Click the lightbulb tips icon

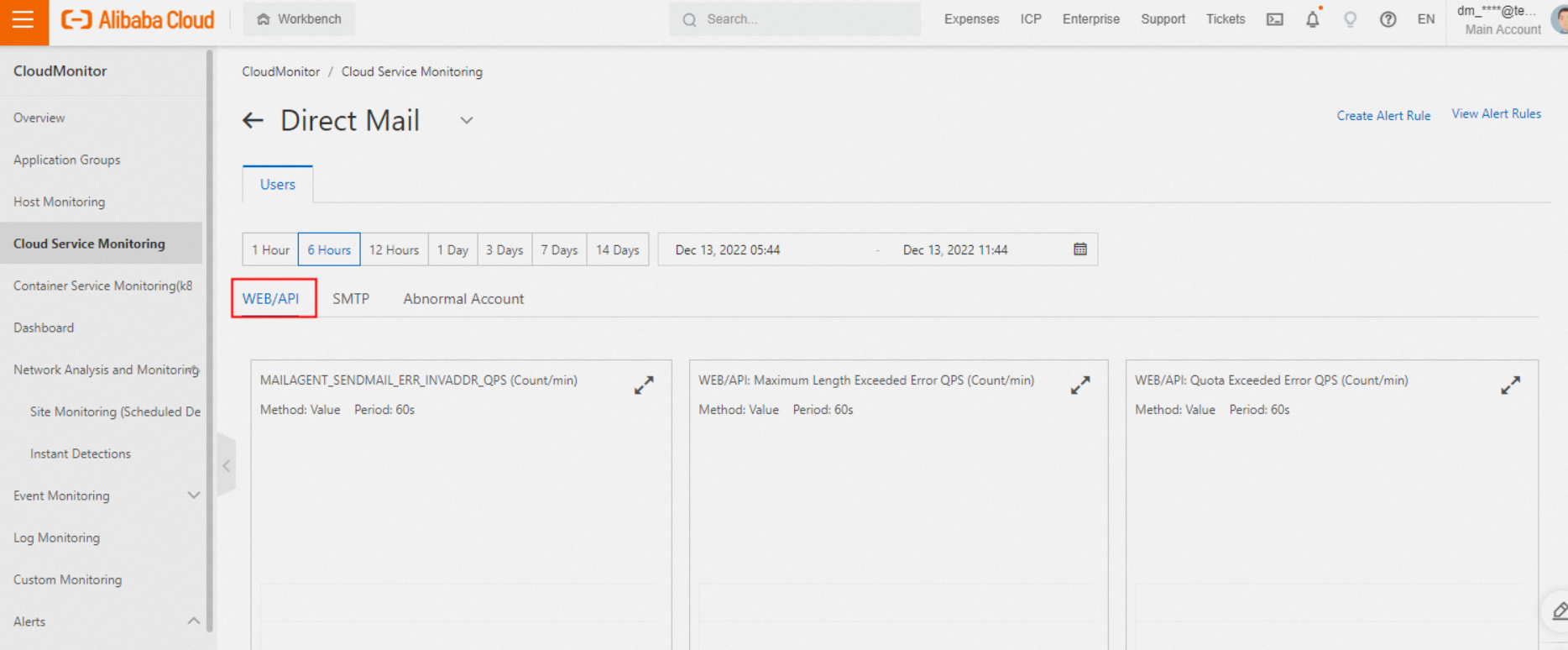coord(1350,19)
